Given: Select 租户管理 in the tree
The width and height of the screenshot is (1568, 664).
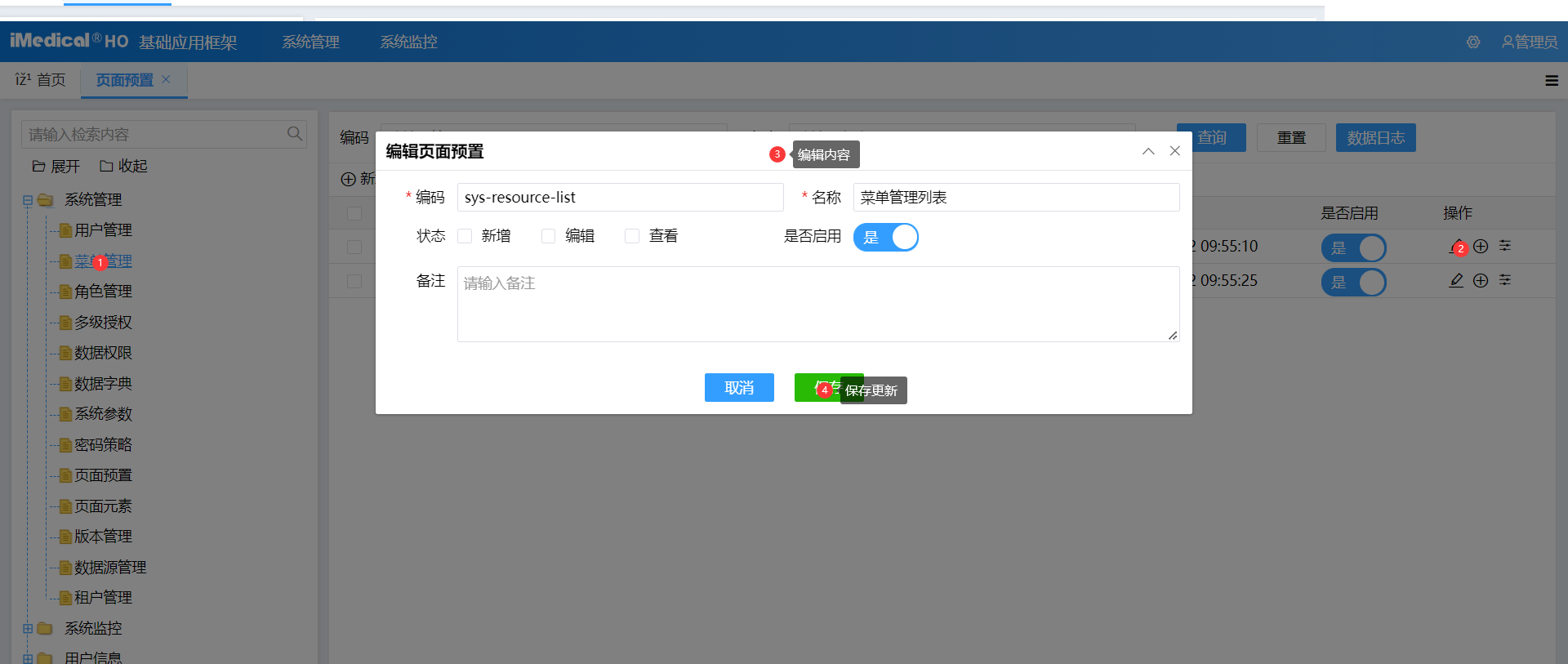Looking at the screenshot, I should [103, 598].
